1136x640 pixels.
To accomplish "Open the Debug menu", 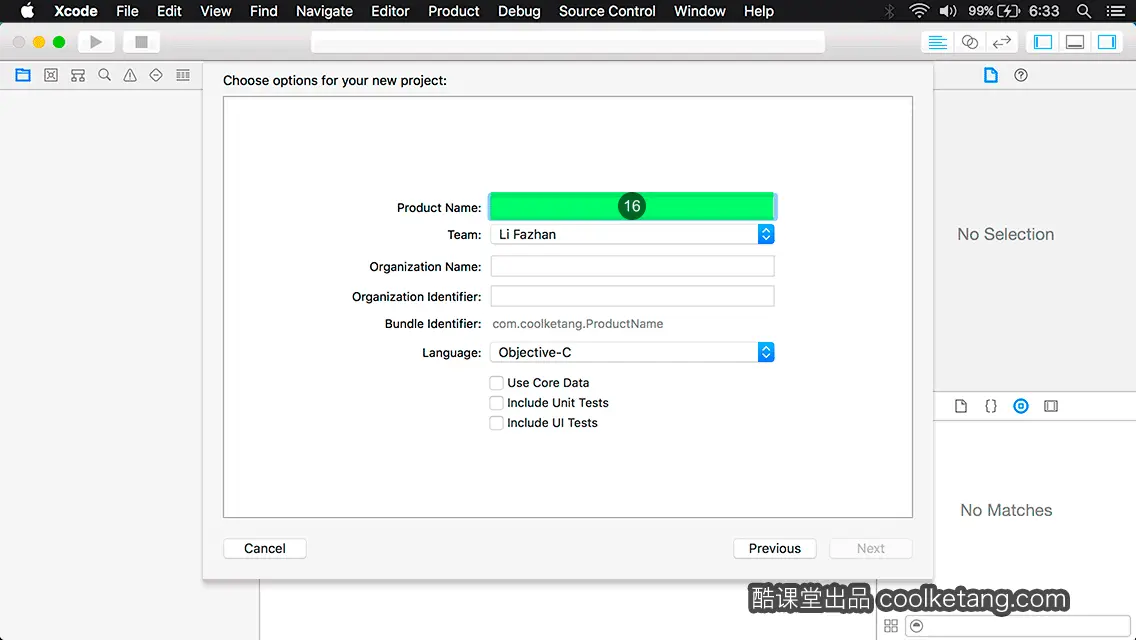I will [x=519, y=11].
